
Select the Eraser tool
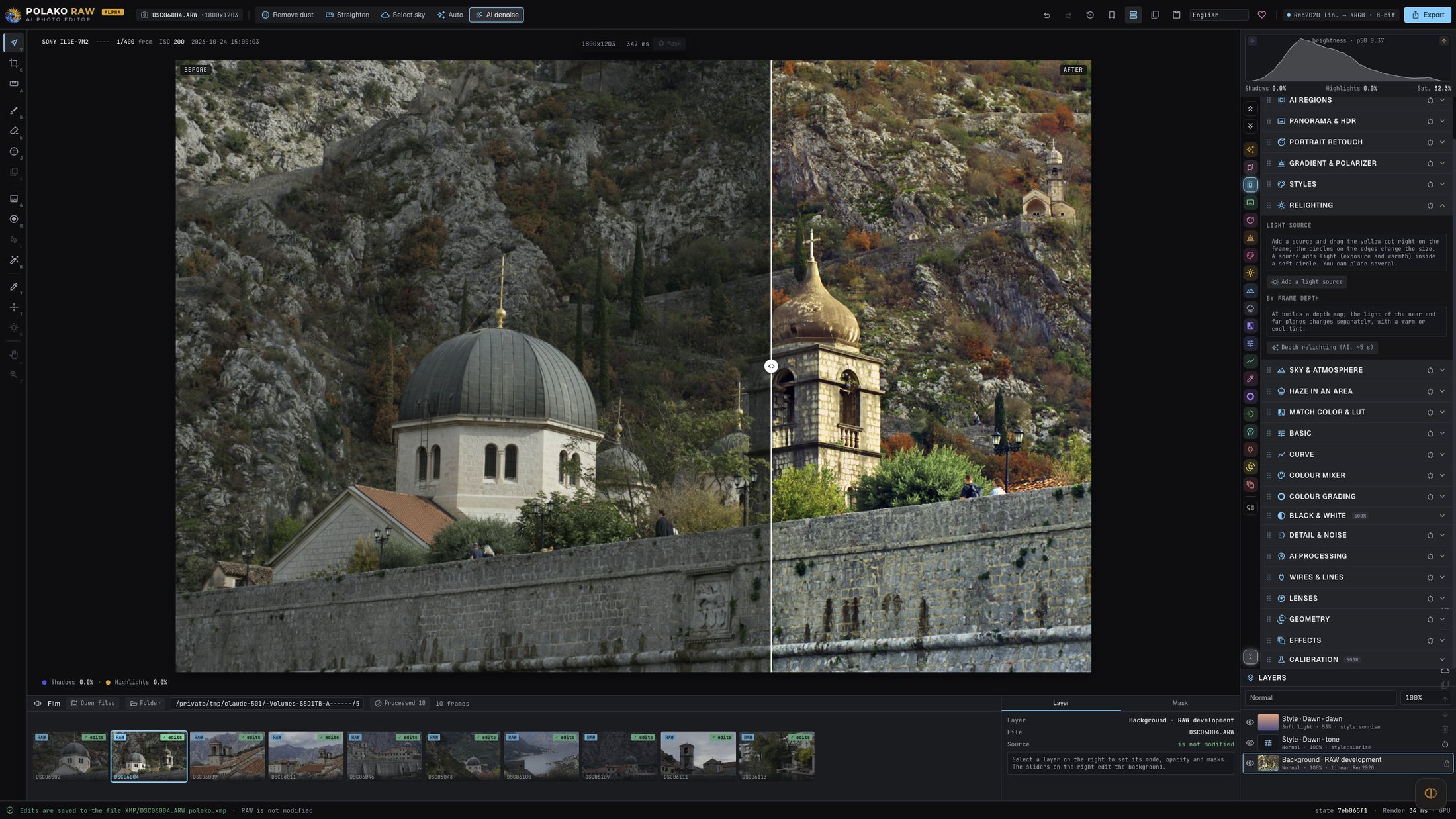coord(14,131)
